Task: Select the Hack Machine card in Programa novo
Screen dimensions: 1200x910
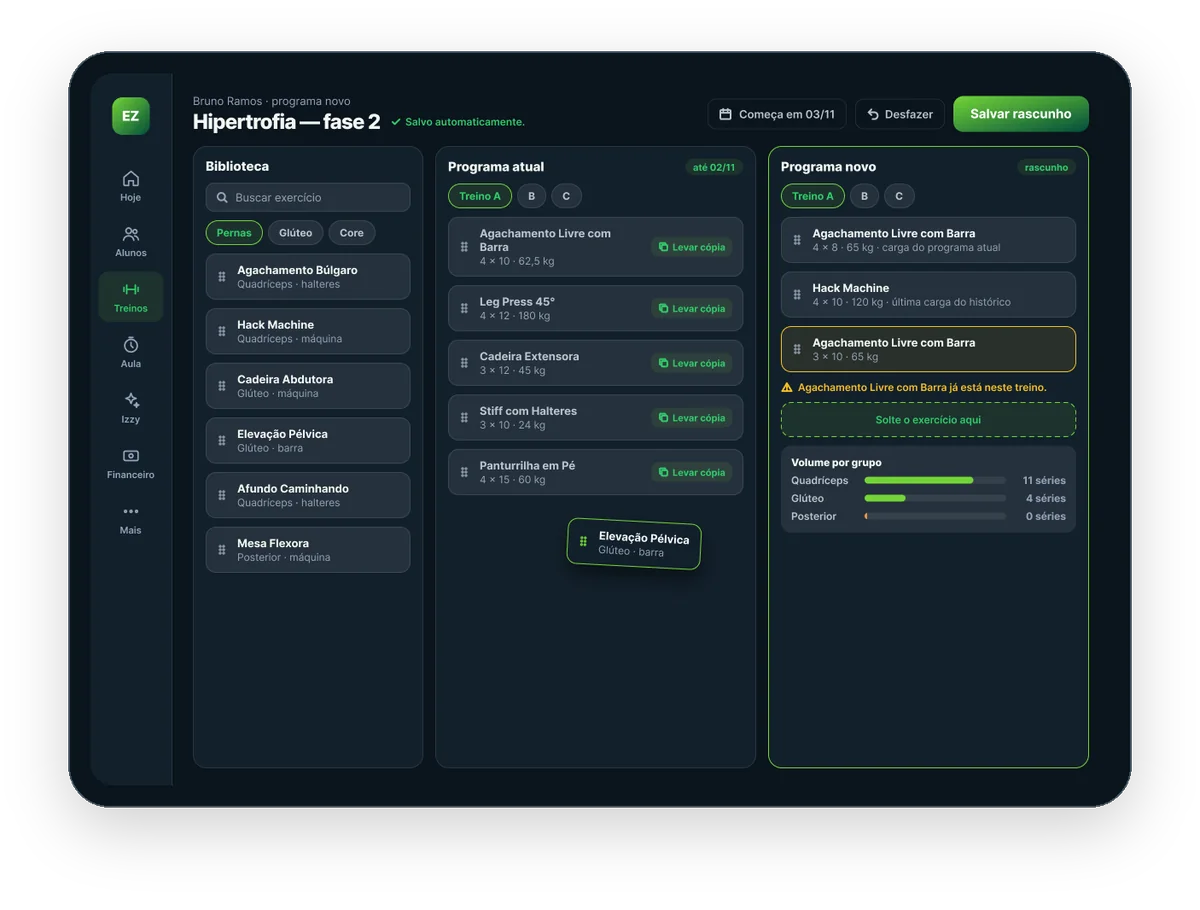Action: [x=928, y=295]
